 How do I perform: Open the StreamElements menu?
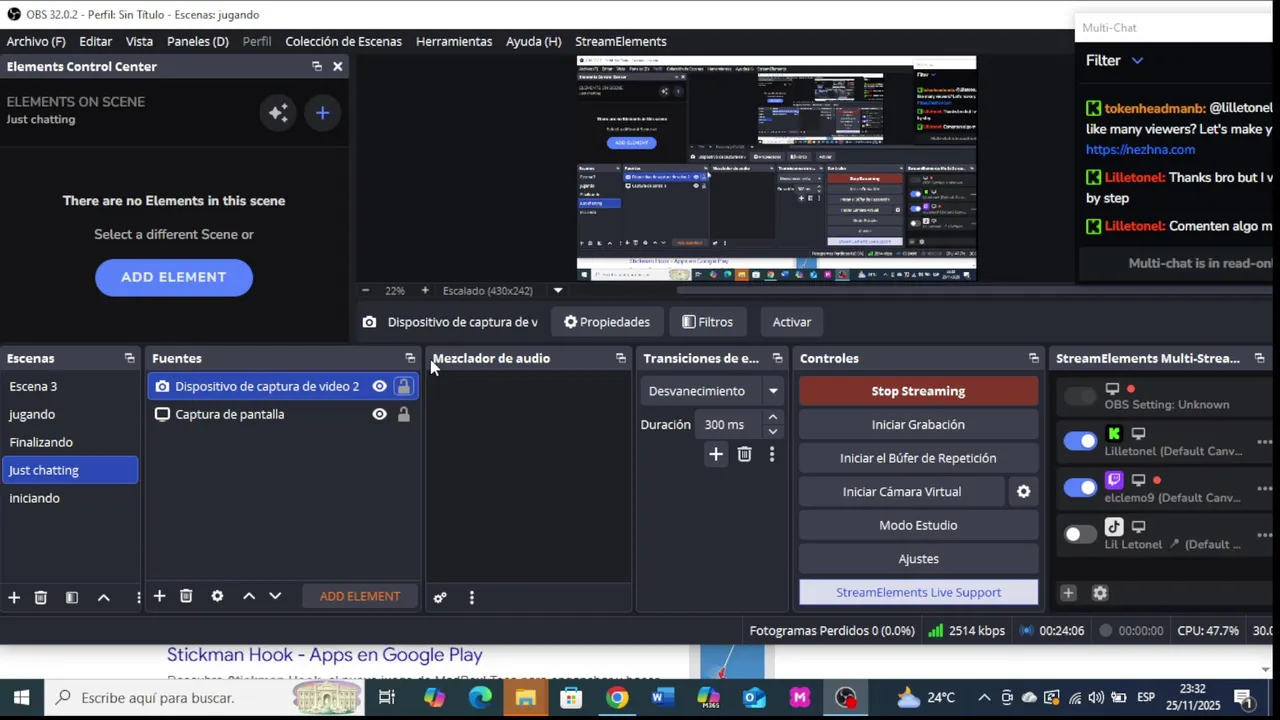point(620,41)
